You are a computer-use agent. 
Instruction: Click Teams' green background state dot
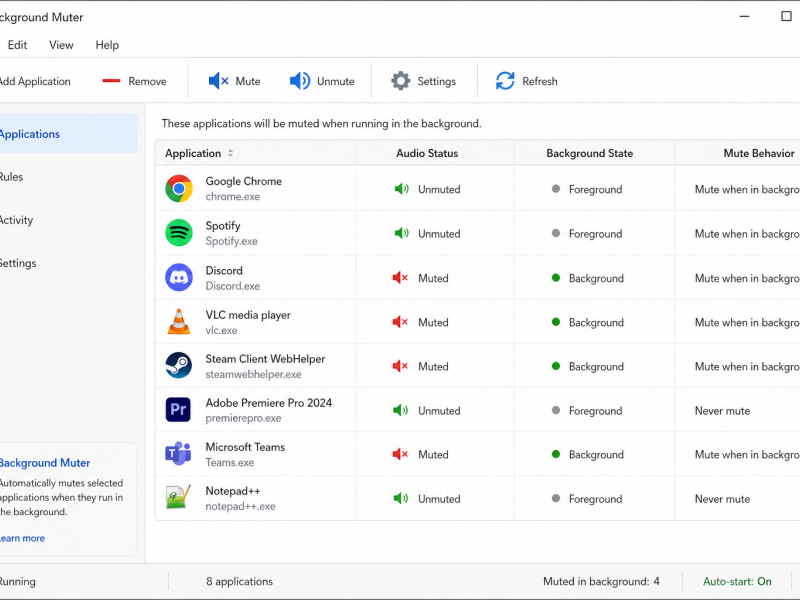click(x=556, y=455)
